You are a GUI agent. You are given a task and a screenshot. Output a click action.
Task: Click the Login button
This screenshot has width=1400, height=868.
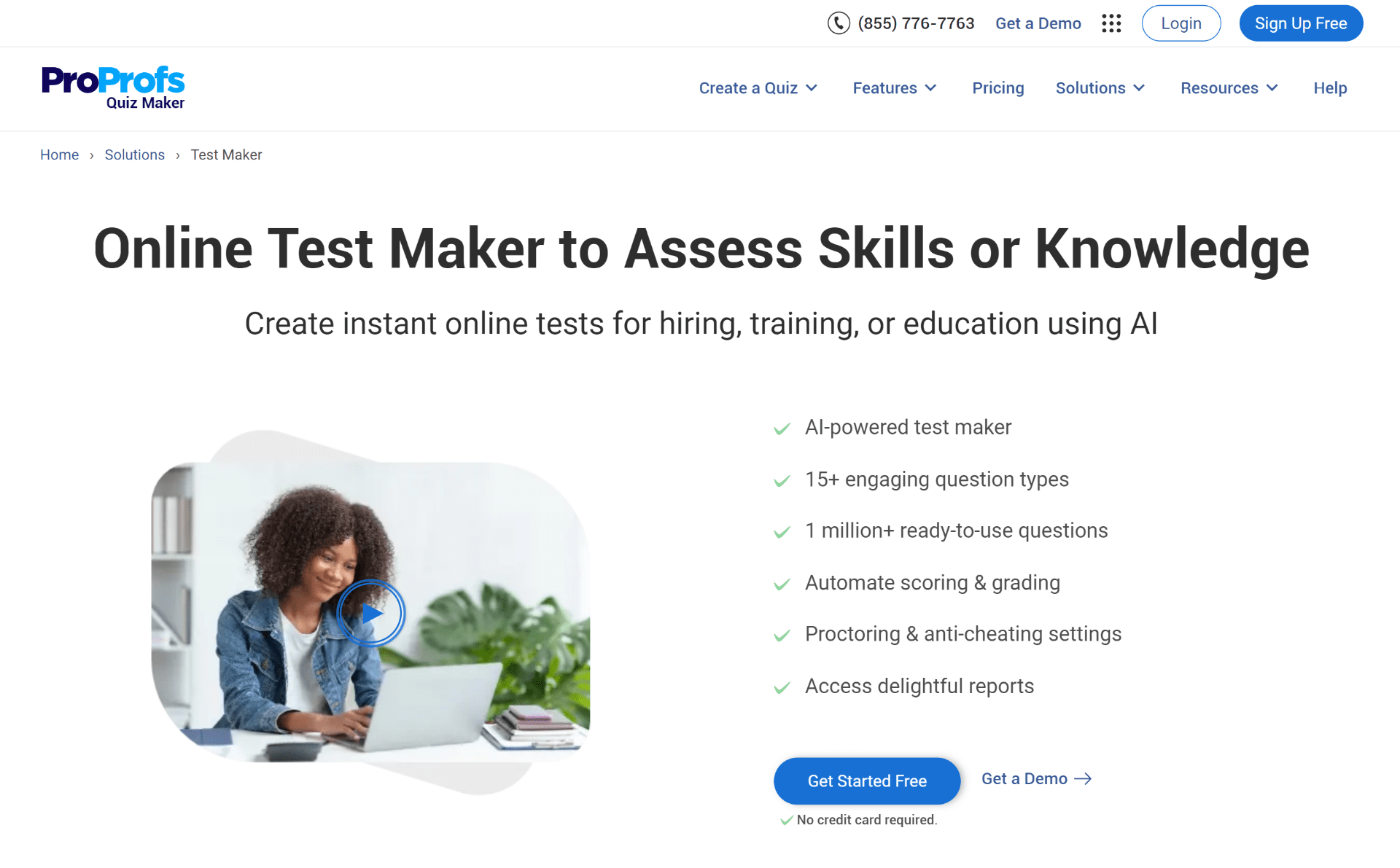point(1181,23)
